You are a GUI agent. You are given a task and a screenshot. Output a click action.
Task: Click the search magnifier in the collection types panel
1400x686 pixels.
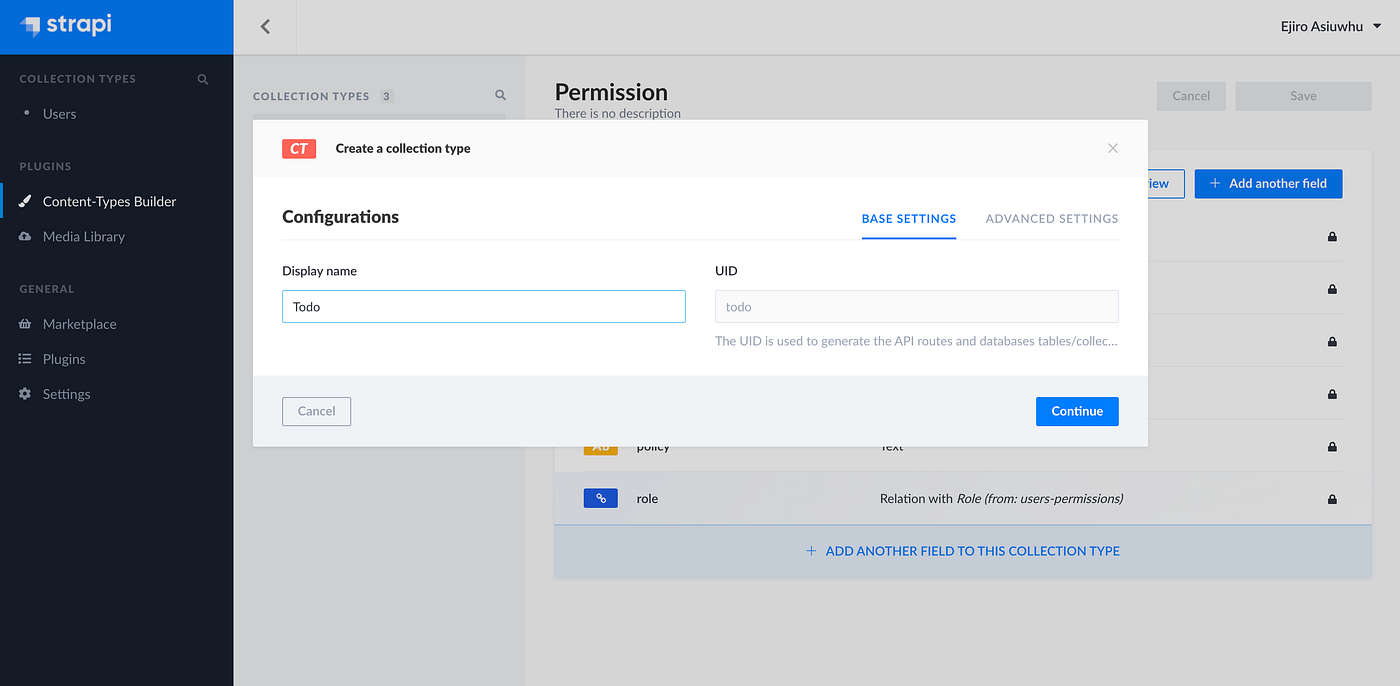tap(500, 94)
